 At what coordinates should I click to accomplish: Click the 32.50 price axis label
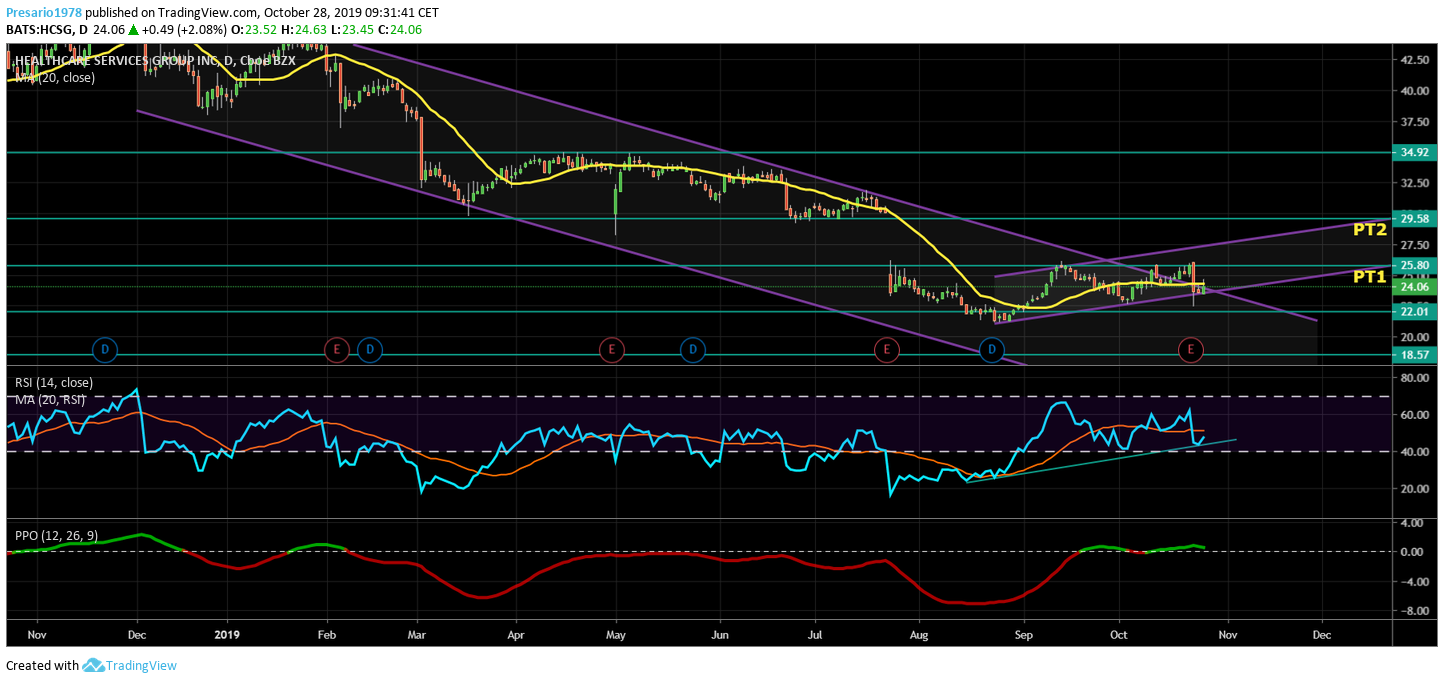coord(1414,184)
